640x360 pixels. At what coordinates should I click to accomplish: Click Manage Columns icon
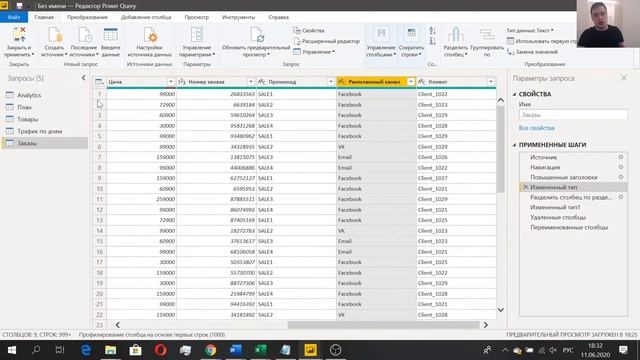(x=381, y=34)
